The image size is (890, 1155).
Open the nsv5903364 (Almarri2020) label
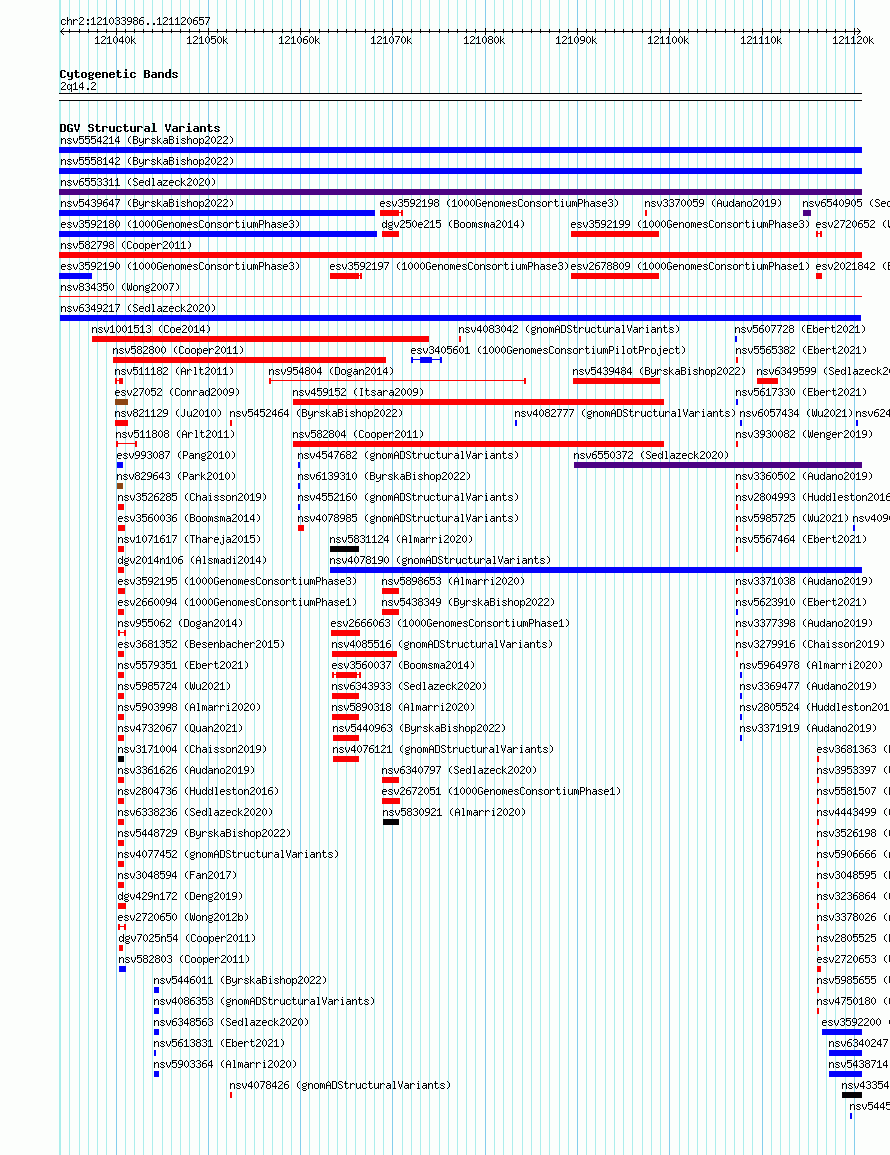coord(225,1064)
